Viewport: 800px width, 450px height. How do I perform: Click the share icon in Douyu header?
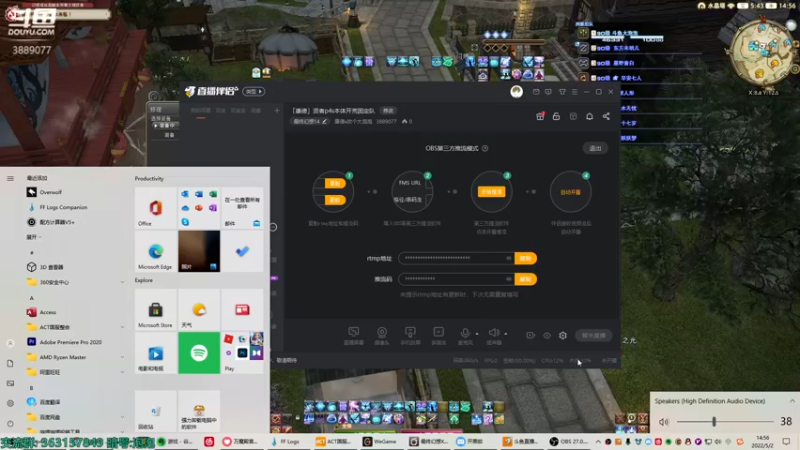click(606, 116)
